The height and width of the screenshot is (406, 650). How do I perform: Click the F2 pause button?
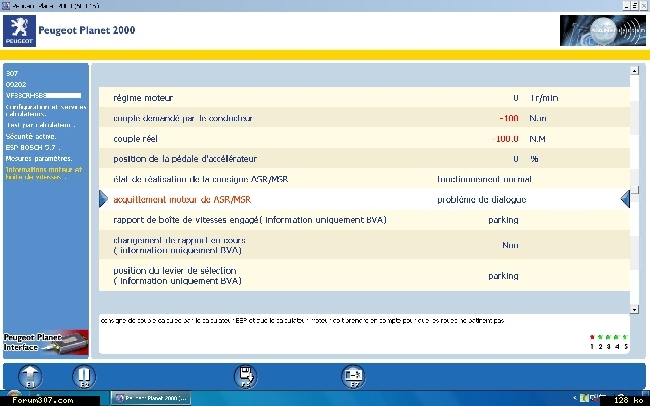coord(84,377)
